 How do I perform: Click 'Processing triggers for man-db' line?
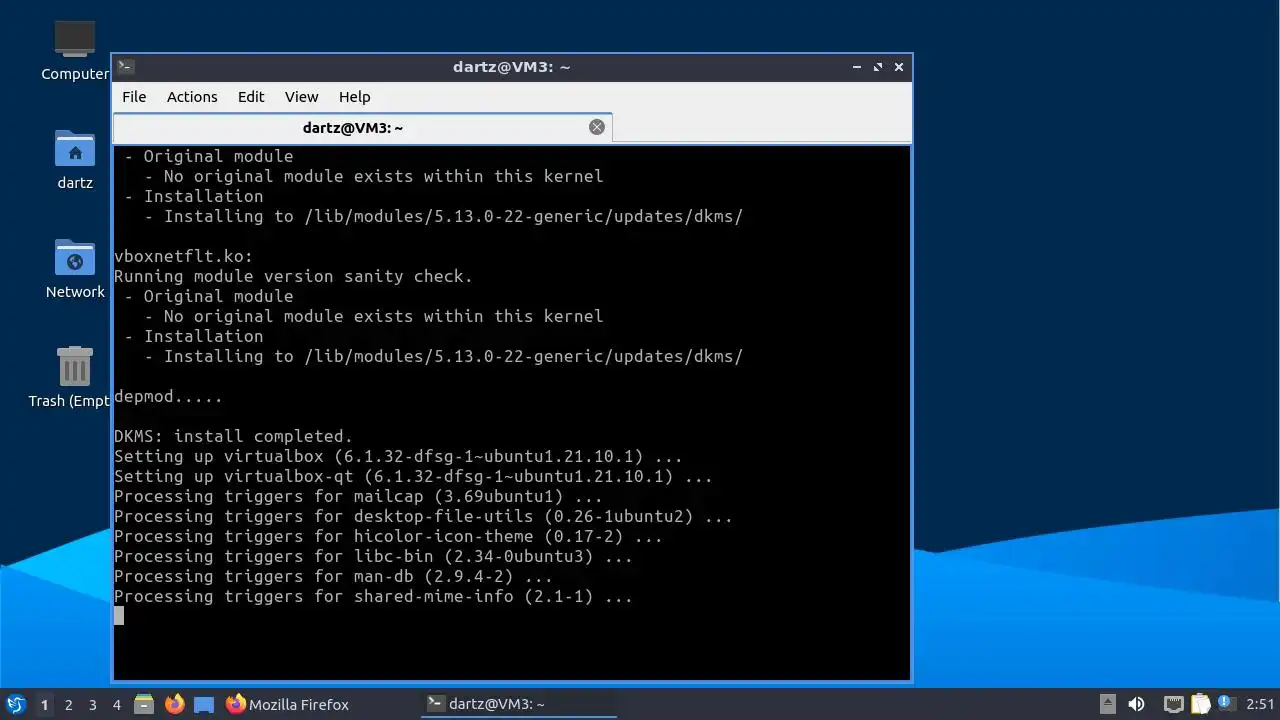(x=333, y=576)
